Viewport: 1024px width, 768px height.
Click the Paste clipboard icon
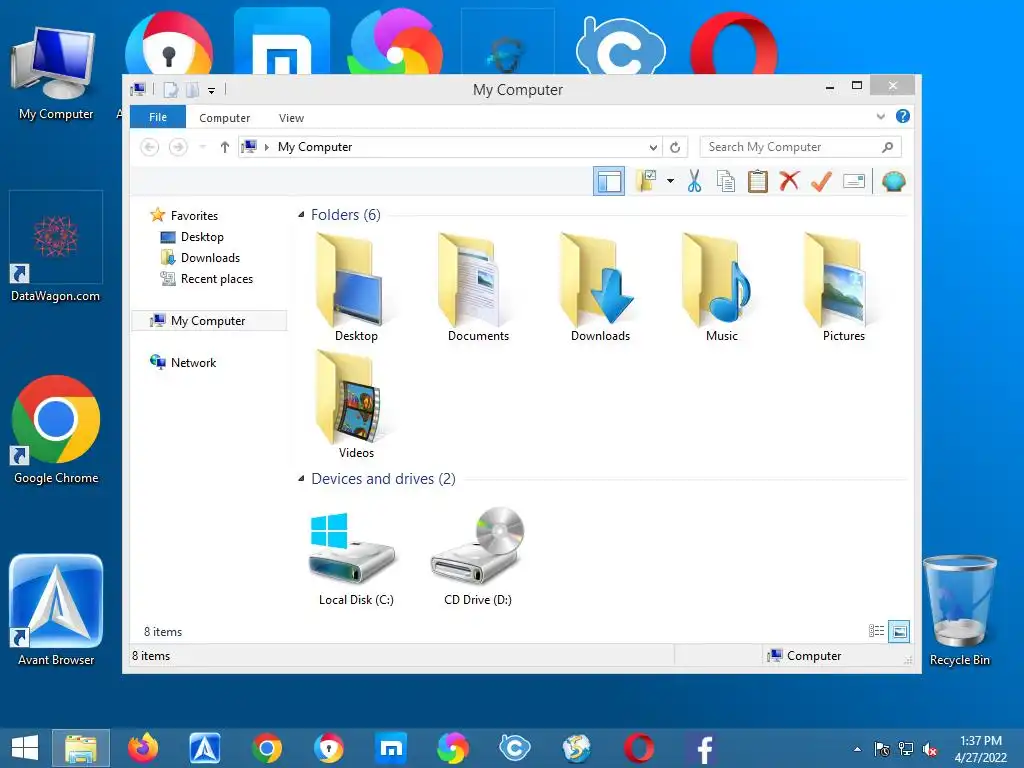(758, 181)
